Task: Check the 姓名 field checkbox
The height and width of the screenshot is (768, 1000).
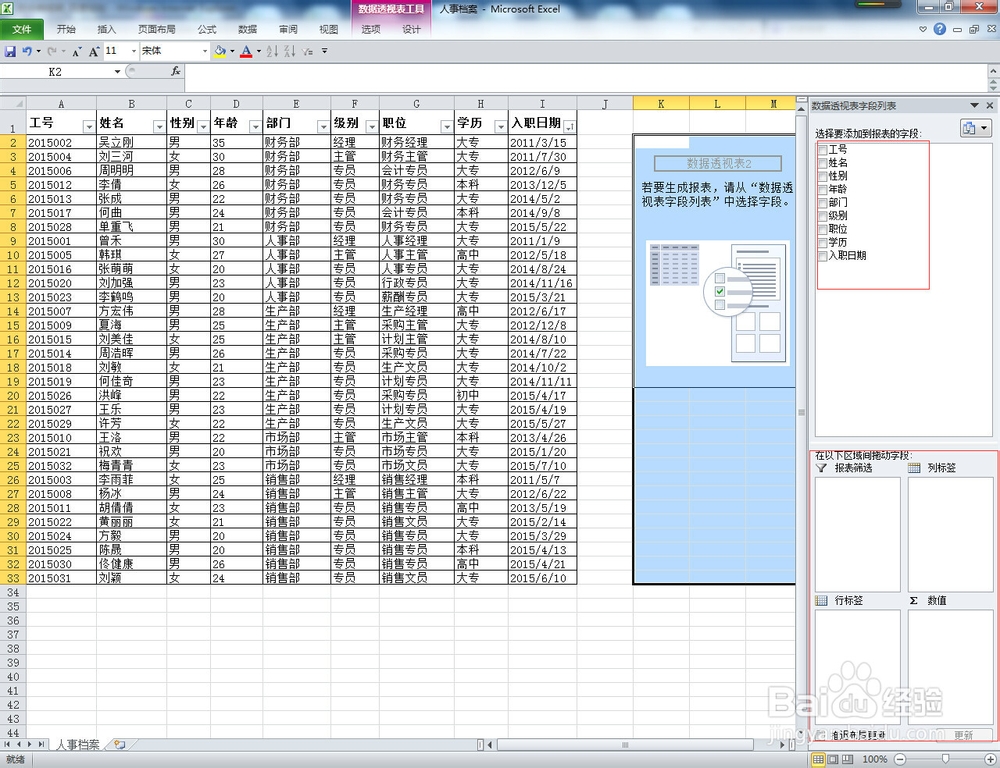Action: tap(823, 161)
